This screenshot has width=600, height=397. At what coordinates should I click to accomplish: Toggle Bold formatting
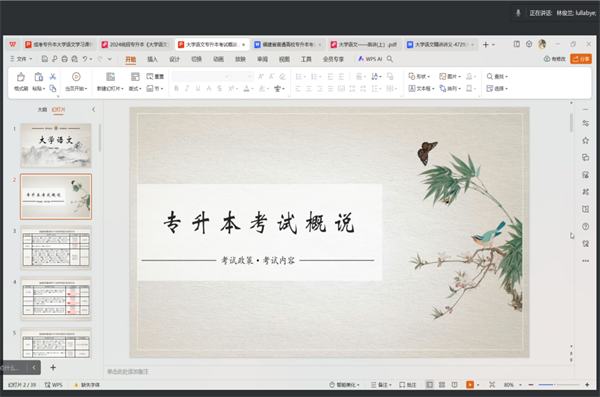(x=176, y=88)
